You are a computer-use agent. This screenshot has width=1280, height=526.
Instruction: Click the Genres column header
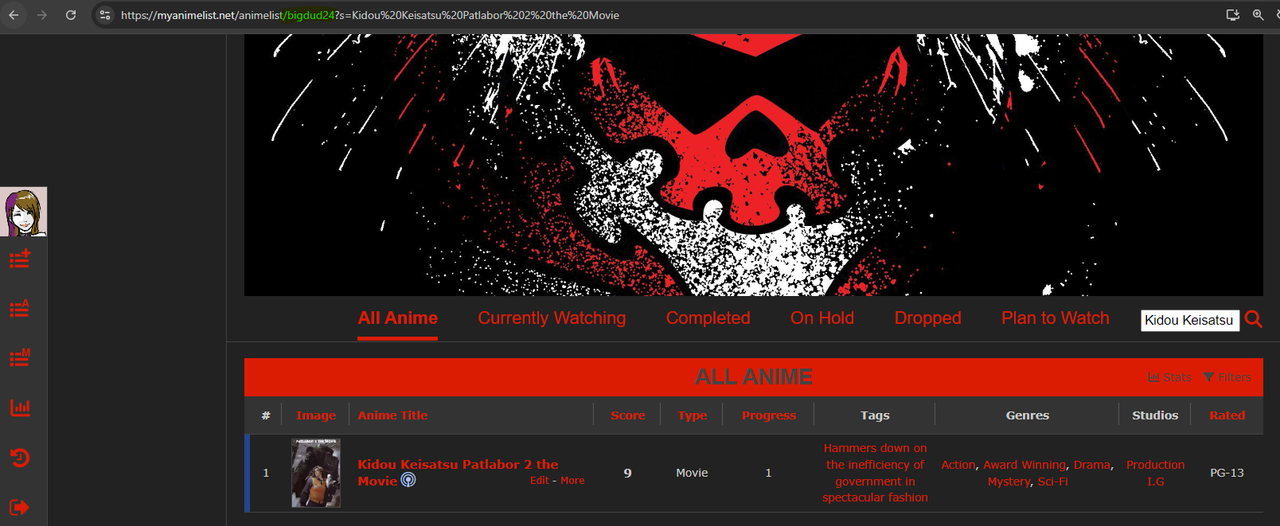point(1027,415)
